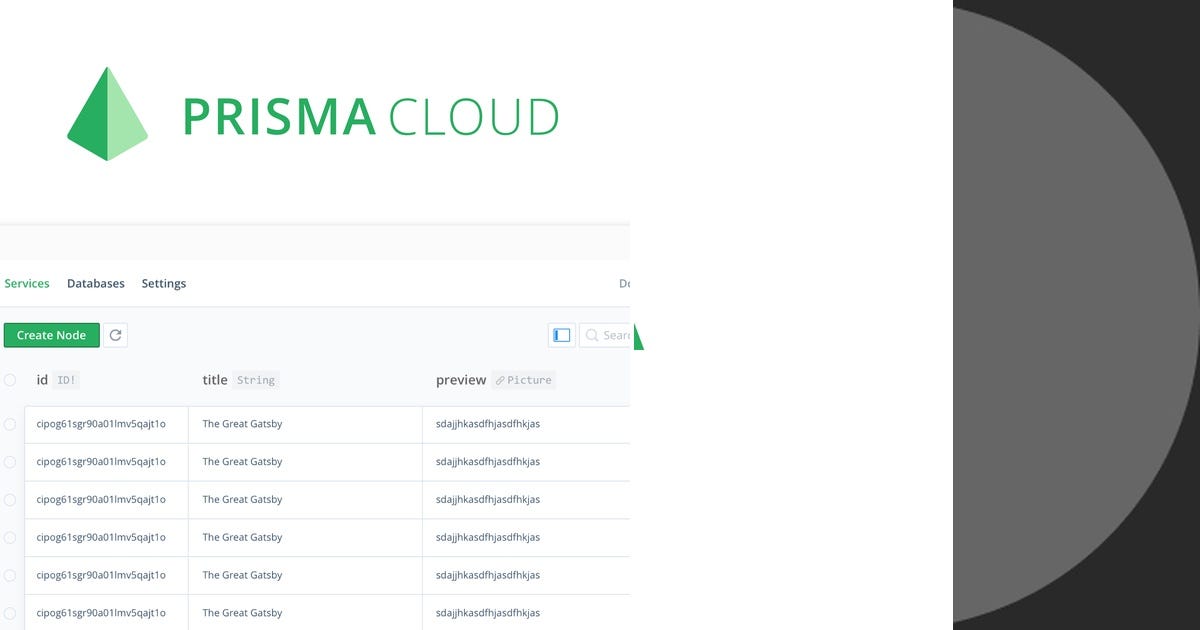Toggle the blue sidebar panel icon near search
Viewport: 1200px width, 630px height.
point(561,335)
